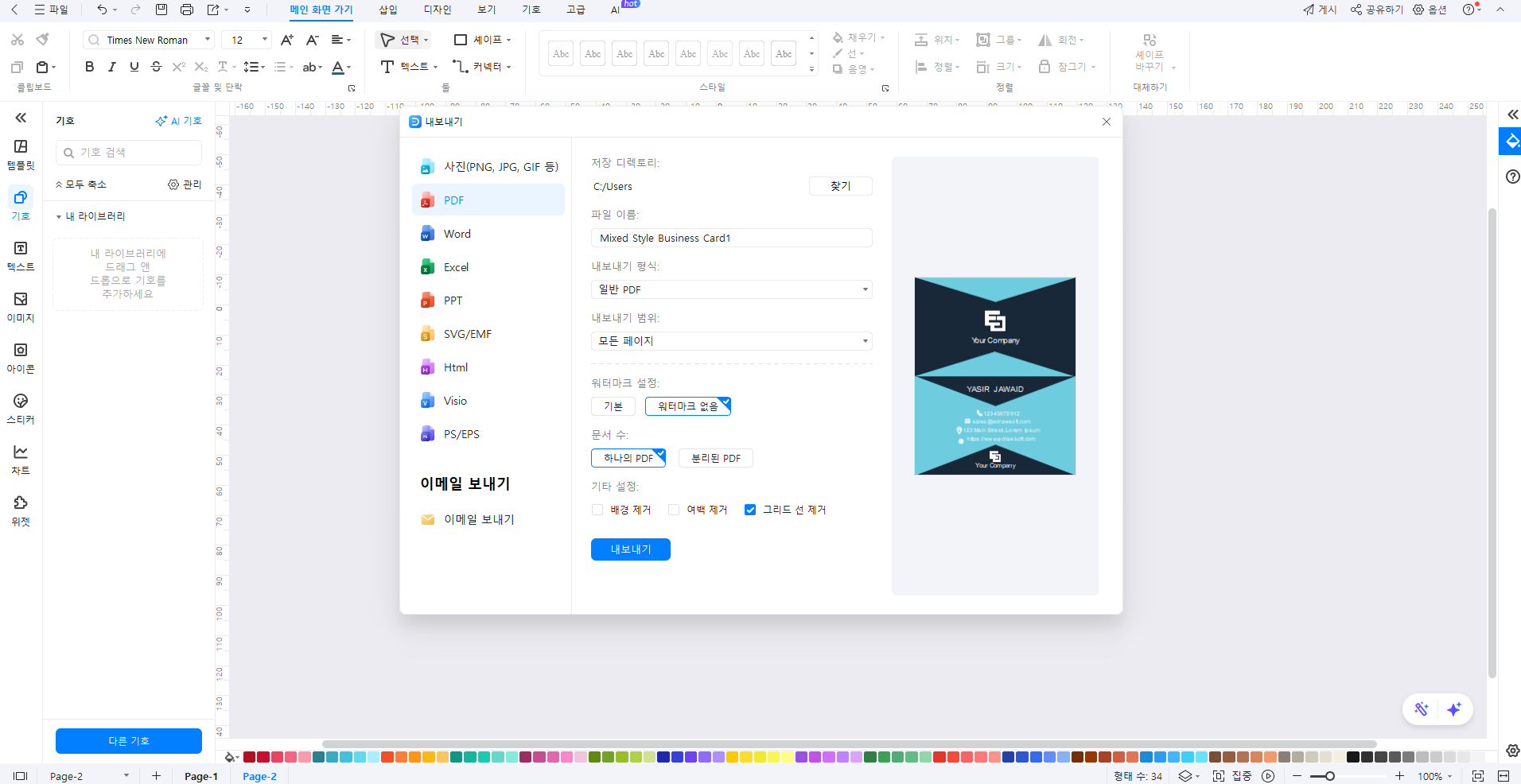Pick the first dark red color swatch
The height and width of the screenshot is (784, 1521).
249,757
